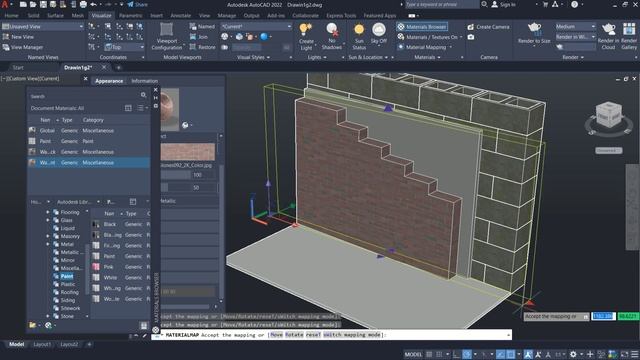The width and height of the screenshot is (640, 360).
Task: Switch to the Solid ribbon tab
Action: tap(33, 16)
